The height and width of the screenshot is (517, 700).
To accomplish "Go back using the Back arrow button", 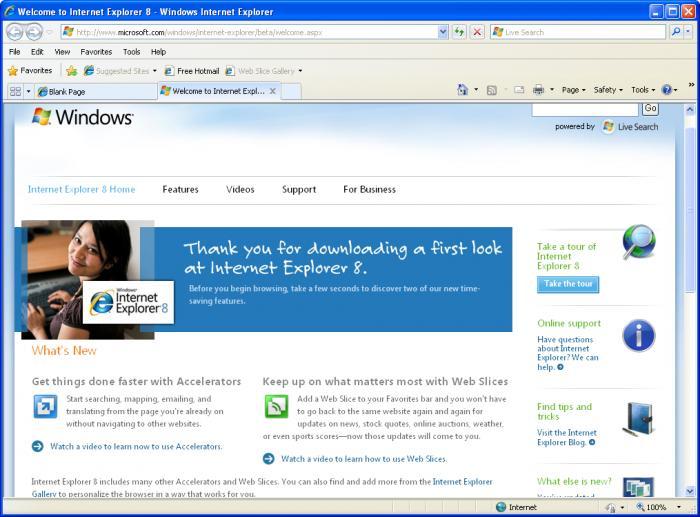I will pyautogui.click(x=15, y=32).
